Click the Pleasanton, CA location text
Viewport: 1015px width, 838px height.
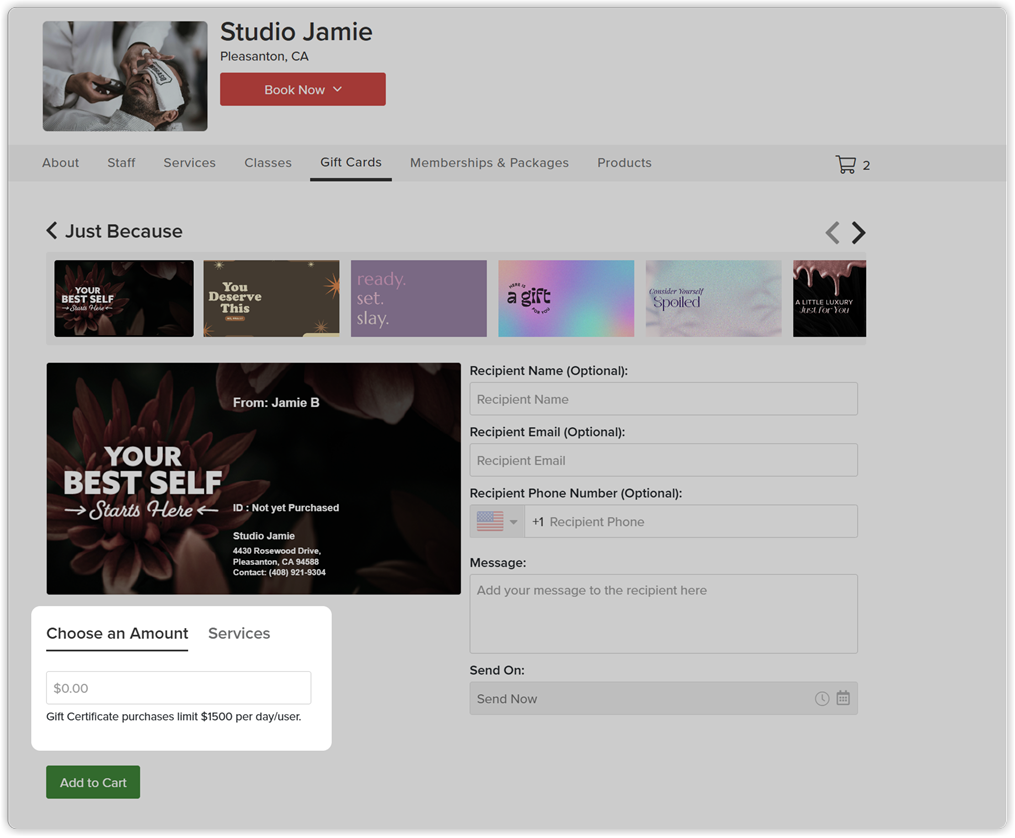tap(264, 56)
